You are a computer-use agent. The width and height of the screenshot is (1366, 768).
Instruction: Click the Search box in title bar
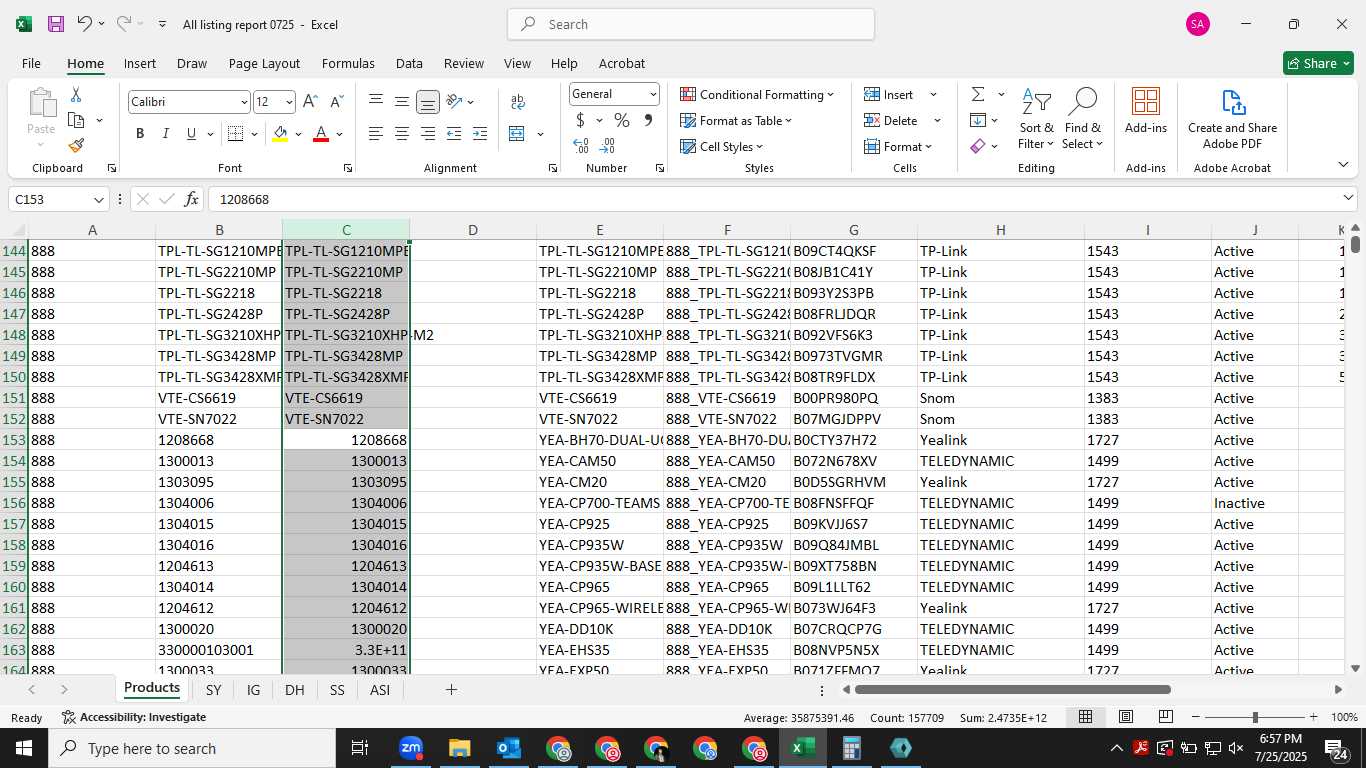[x=691, y=24]
